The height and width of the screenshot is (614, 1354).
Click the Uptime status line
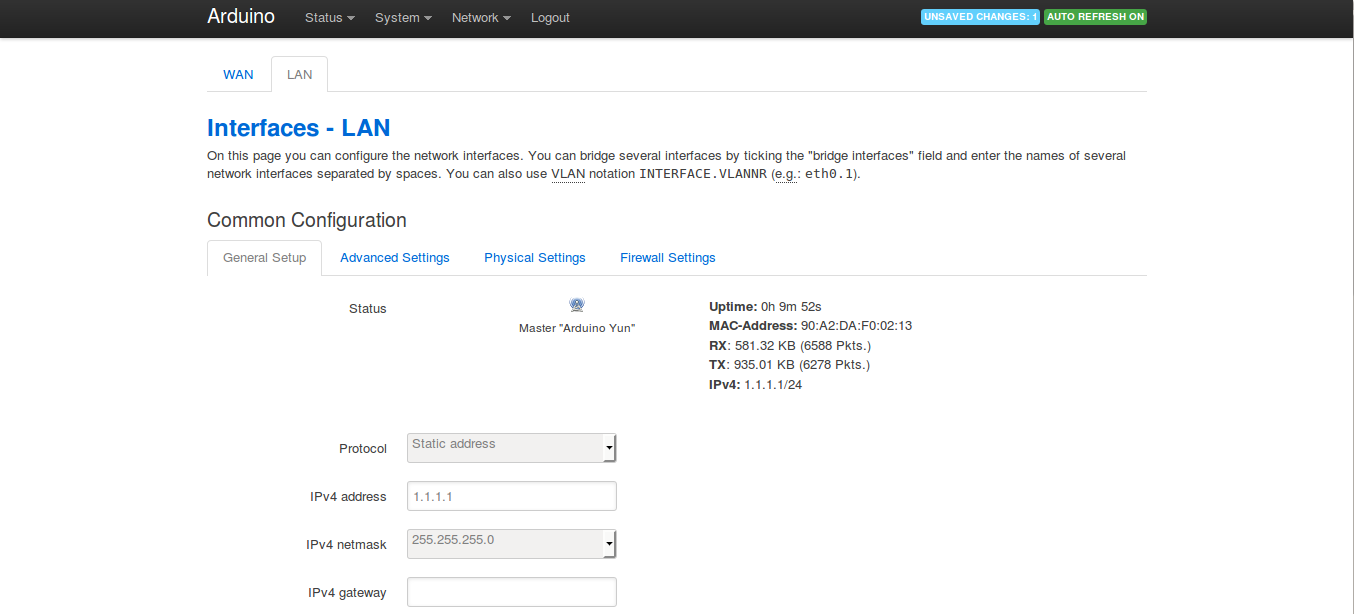[765, 306]
